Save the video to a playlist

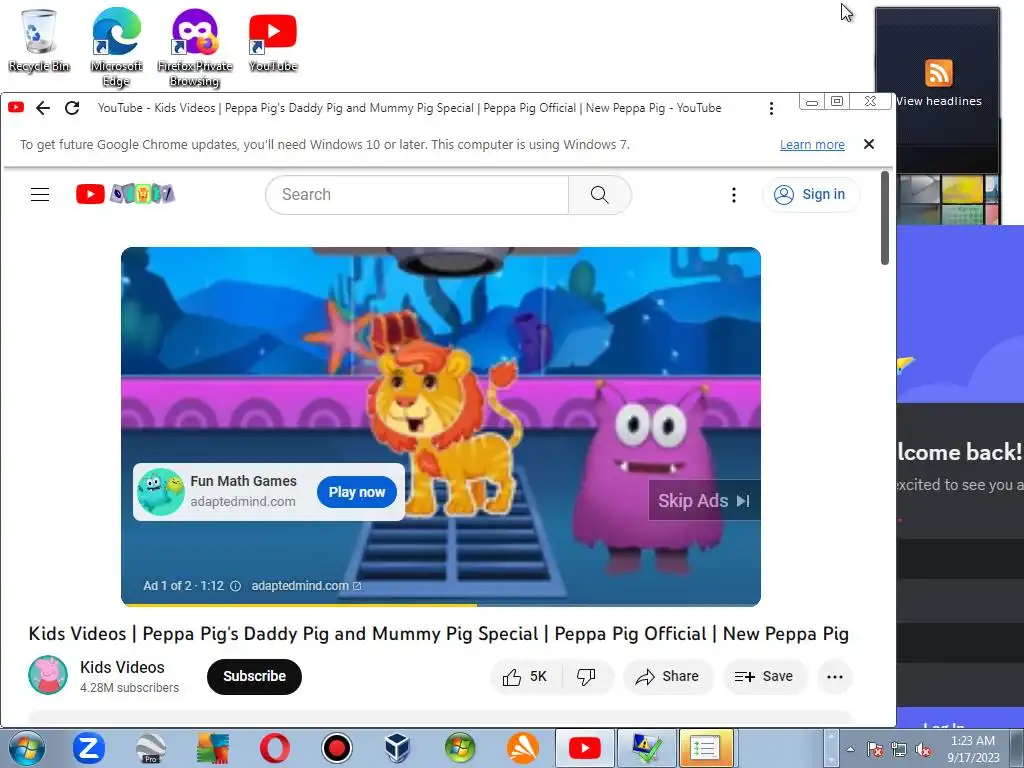764,677
